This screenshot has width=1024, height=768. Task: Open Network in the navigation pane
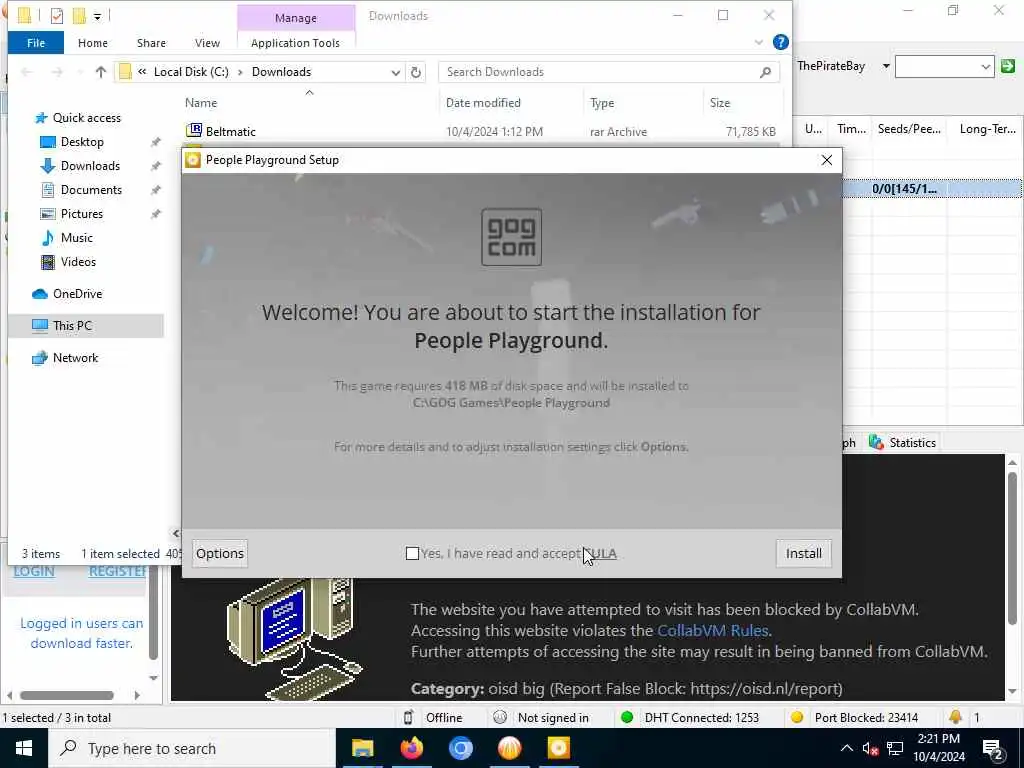(75, 358)
